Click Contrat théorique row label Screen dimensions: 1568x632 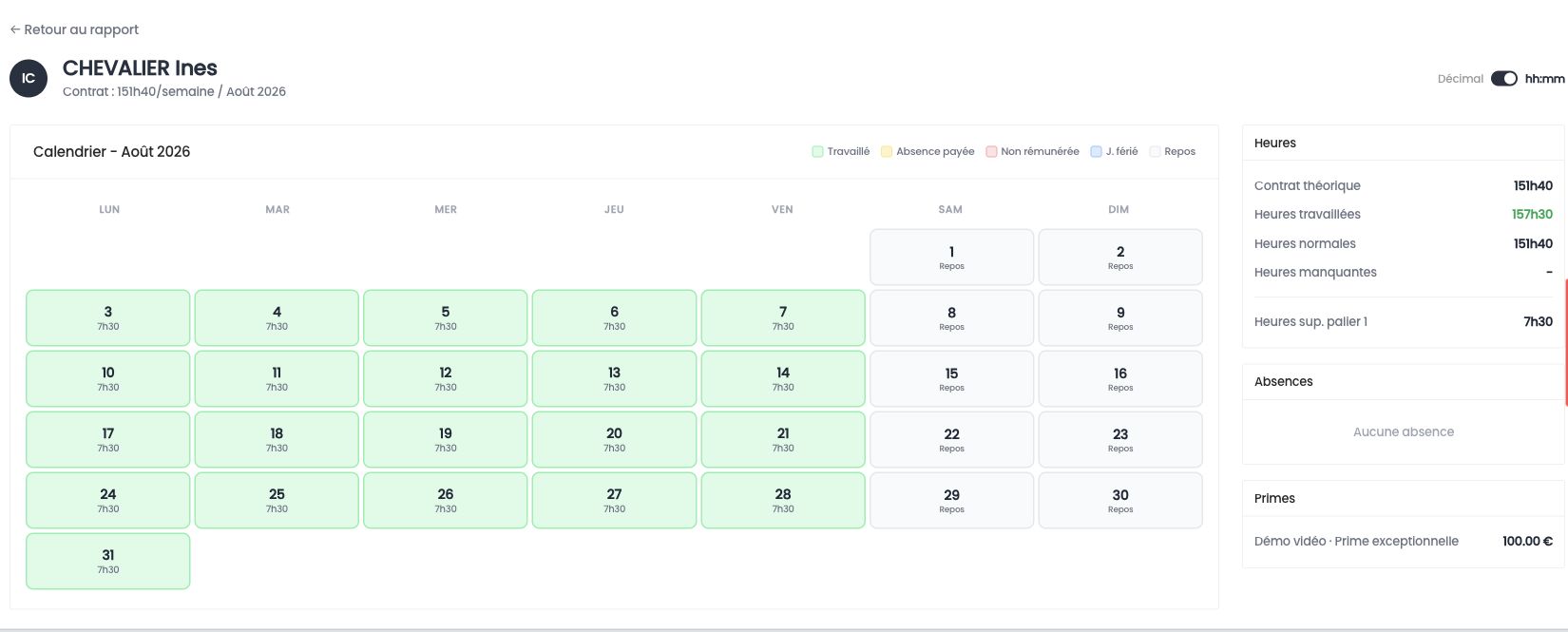[x=1307, y=185]
